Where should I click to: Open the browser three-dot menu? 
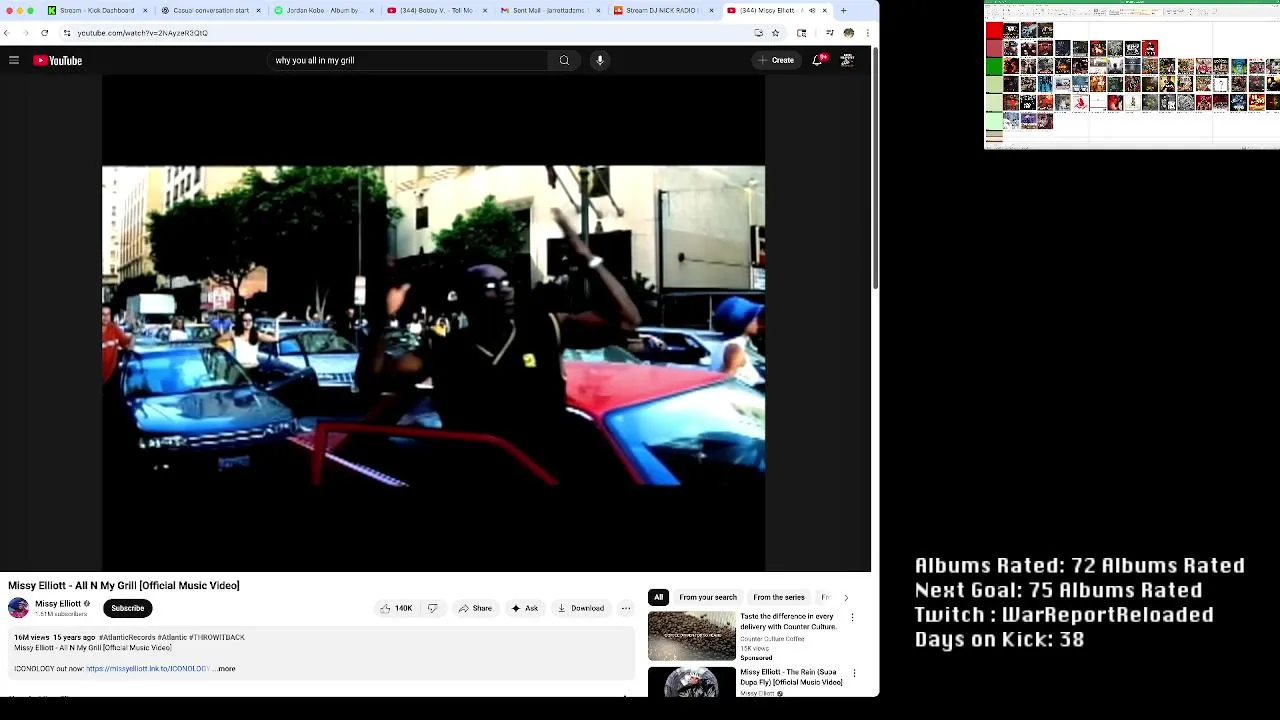click(x=867, y=33)
